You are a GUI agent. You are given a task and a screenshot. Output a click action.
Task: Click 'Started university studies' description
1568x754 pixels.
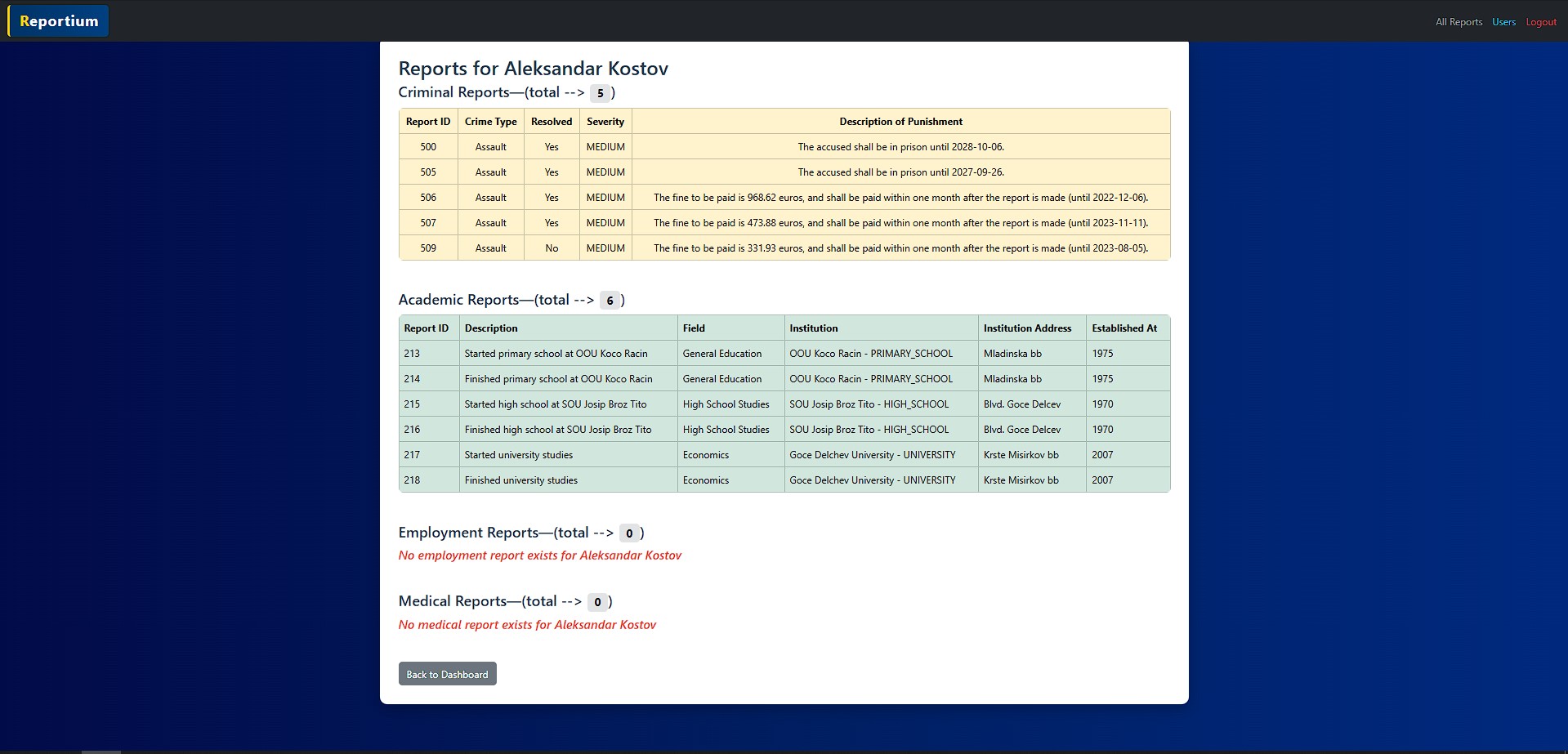(x=519, y=455)
